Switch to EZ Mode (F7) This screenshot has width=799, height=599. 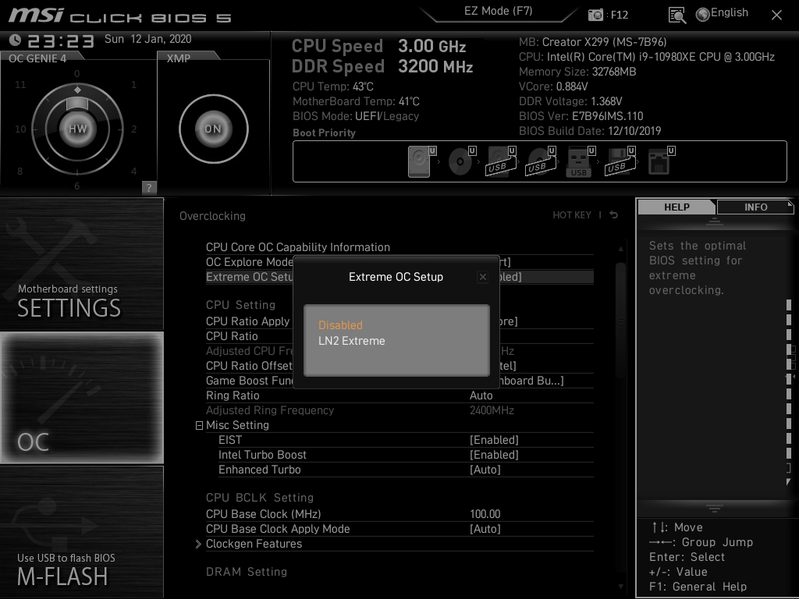point(498,11)
